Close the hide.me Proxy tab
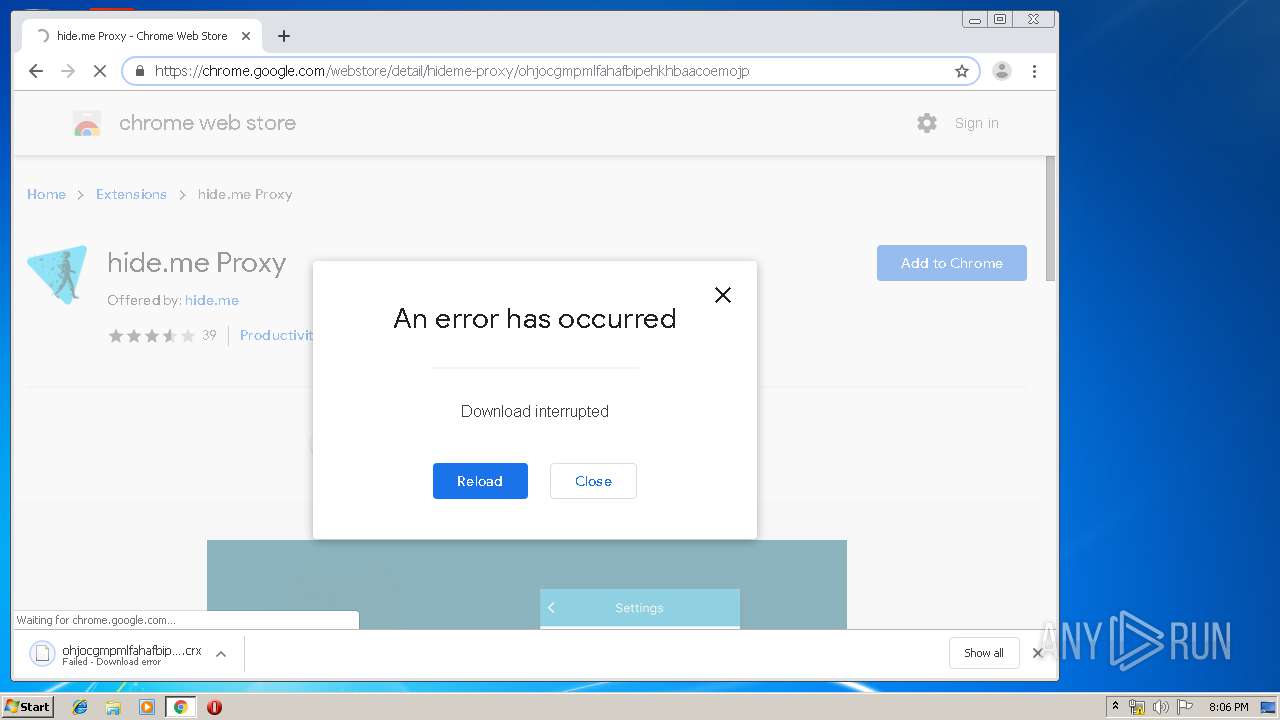 pyautogui.click(x=246, y=36)
